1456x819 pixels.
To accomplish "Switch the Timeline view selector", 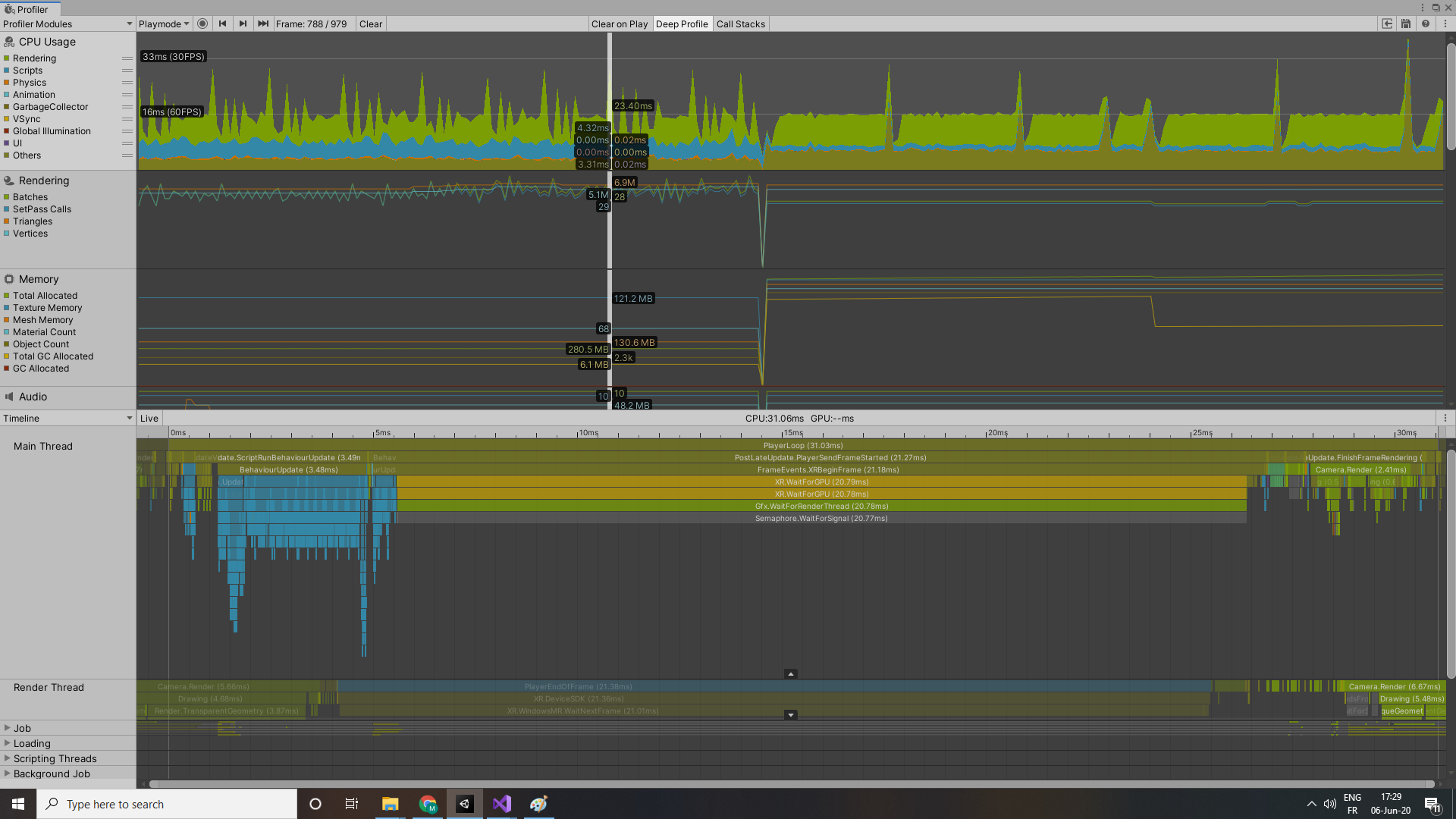I will (67, 418).
